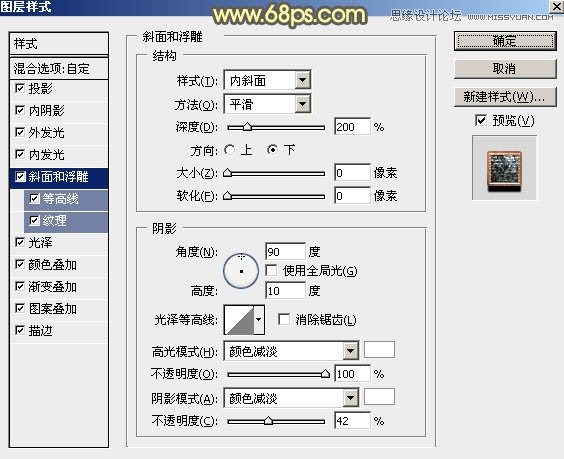The height and width of the screenshot is (459, 564).
Task: Open the 样式 (内斜面) dropdown
Action: coord(267,80)
